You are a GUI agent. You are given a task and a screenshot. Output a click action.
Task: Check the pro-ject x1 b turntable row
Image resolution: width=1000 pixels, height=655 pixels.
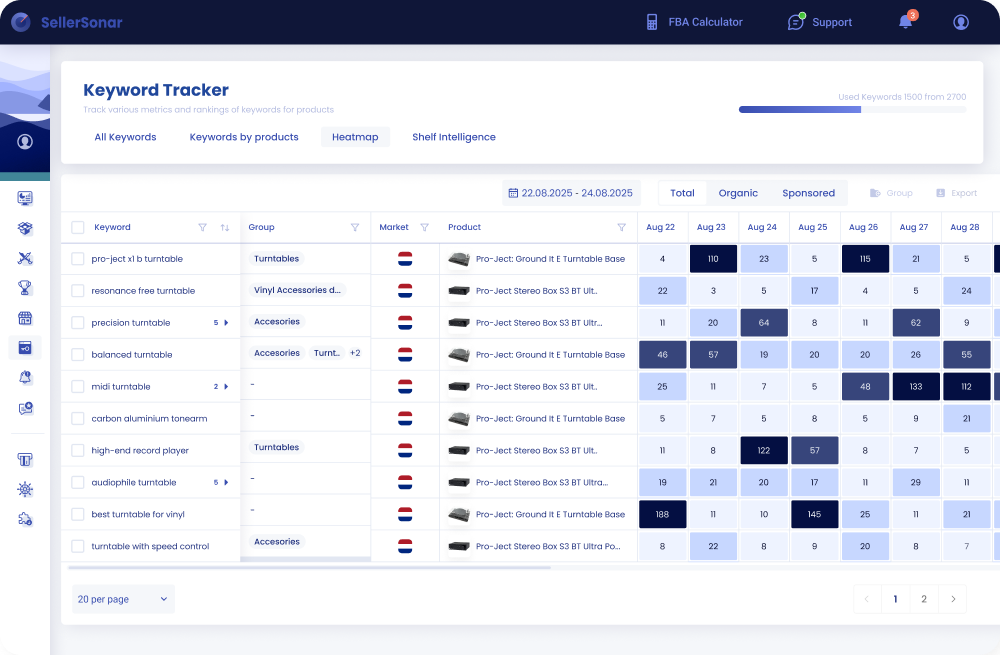tap(78, 259)
